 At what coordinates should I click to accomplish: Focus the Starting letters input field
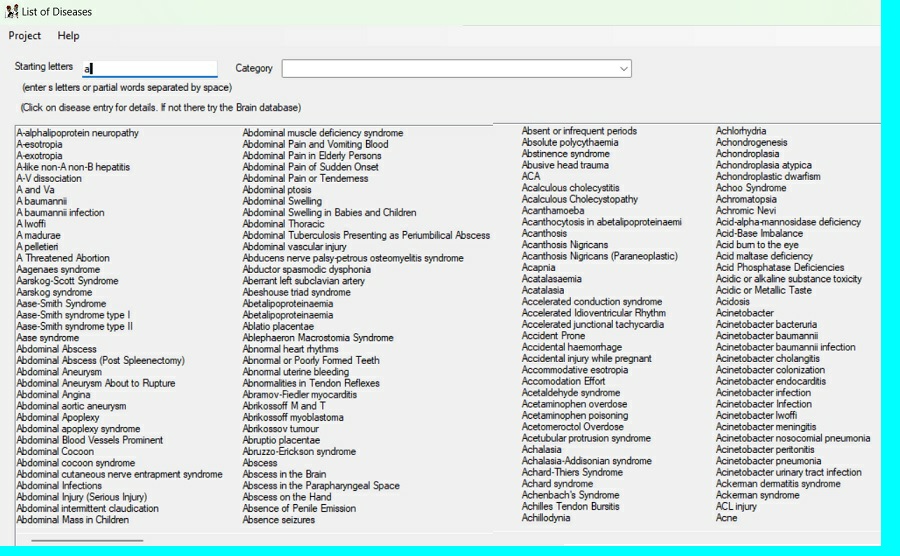(x=150, y=69)
